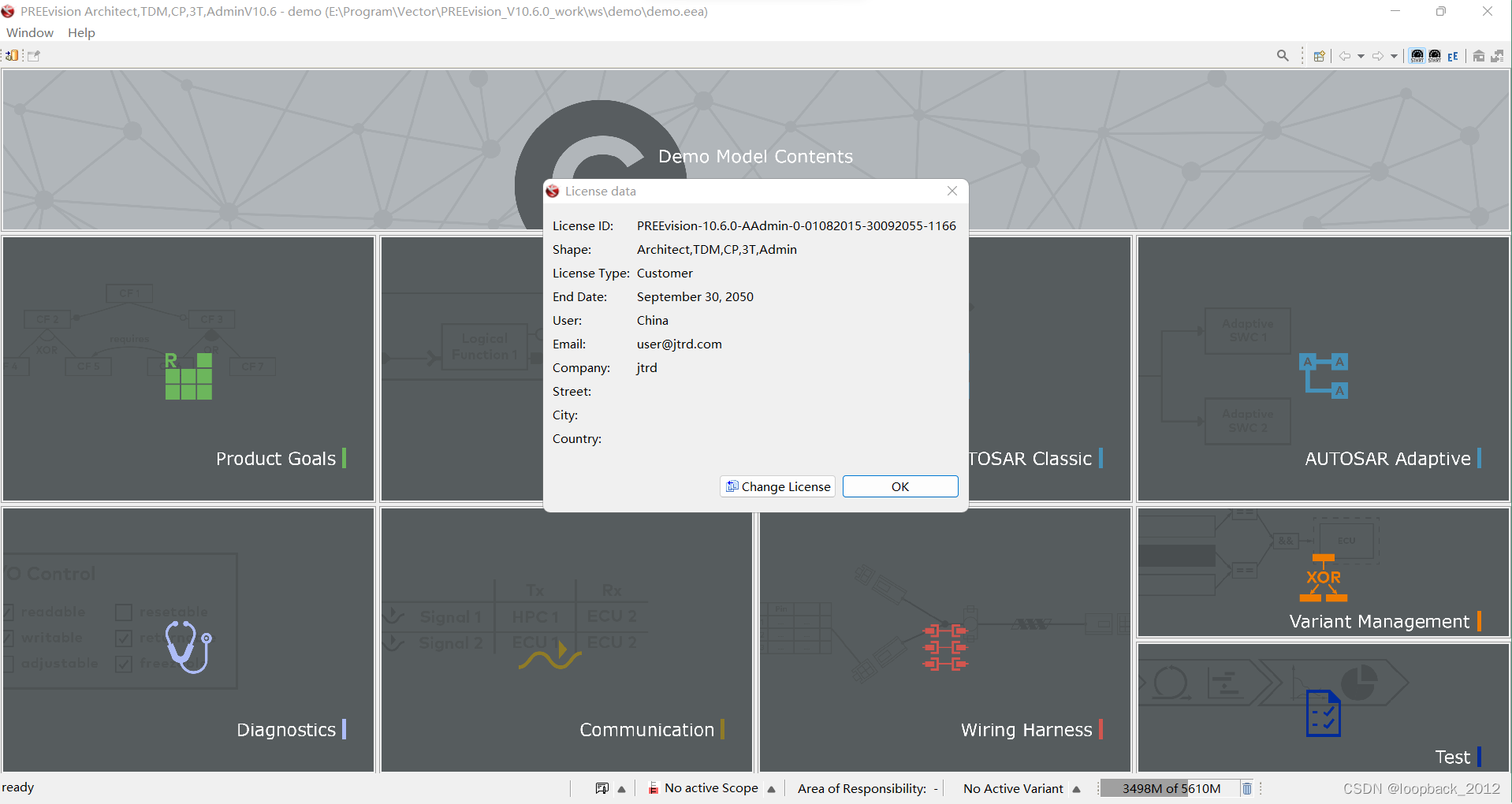This screenshot has width=1512, height=804.
Task: Click the User value China
Action: click(x=652, y=321)
